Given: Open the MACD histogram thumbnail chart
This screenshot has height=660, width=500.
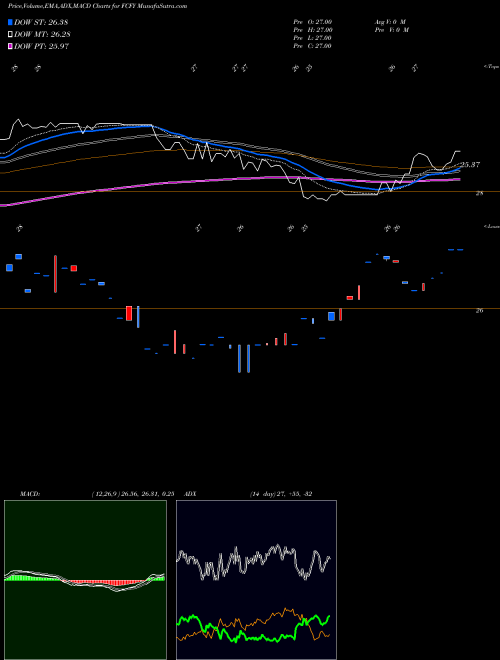Looking at the screenshot, I should click(x=85, y=580).
